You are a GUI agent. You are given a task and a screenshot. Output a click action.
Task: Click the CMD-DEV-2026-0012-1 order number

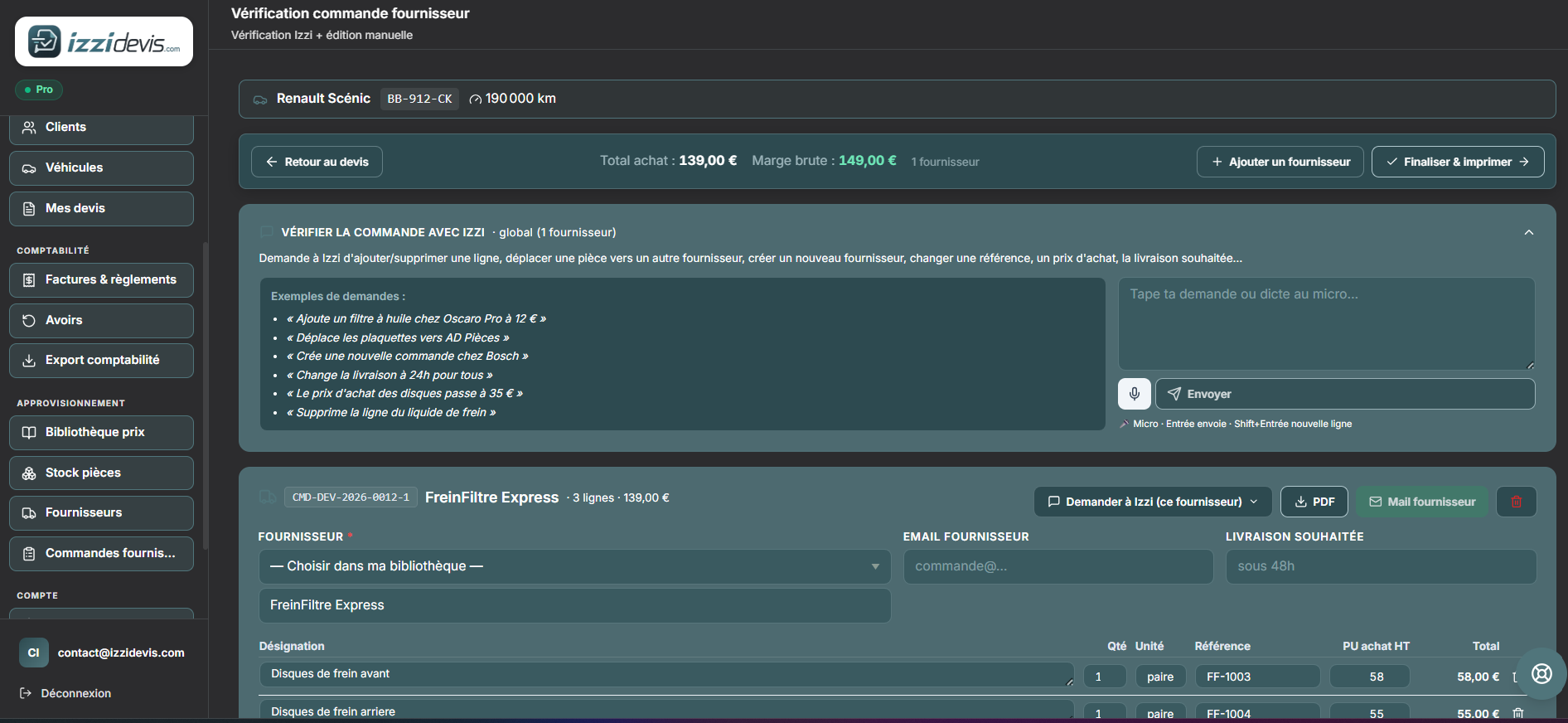pyautogui.click(x=351, y=497)
